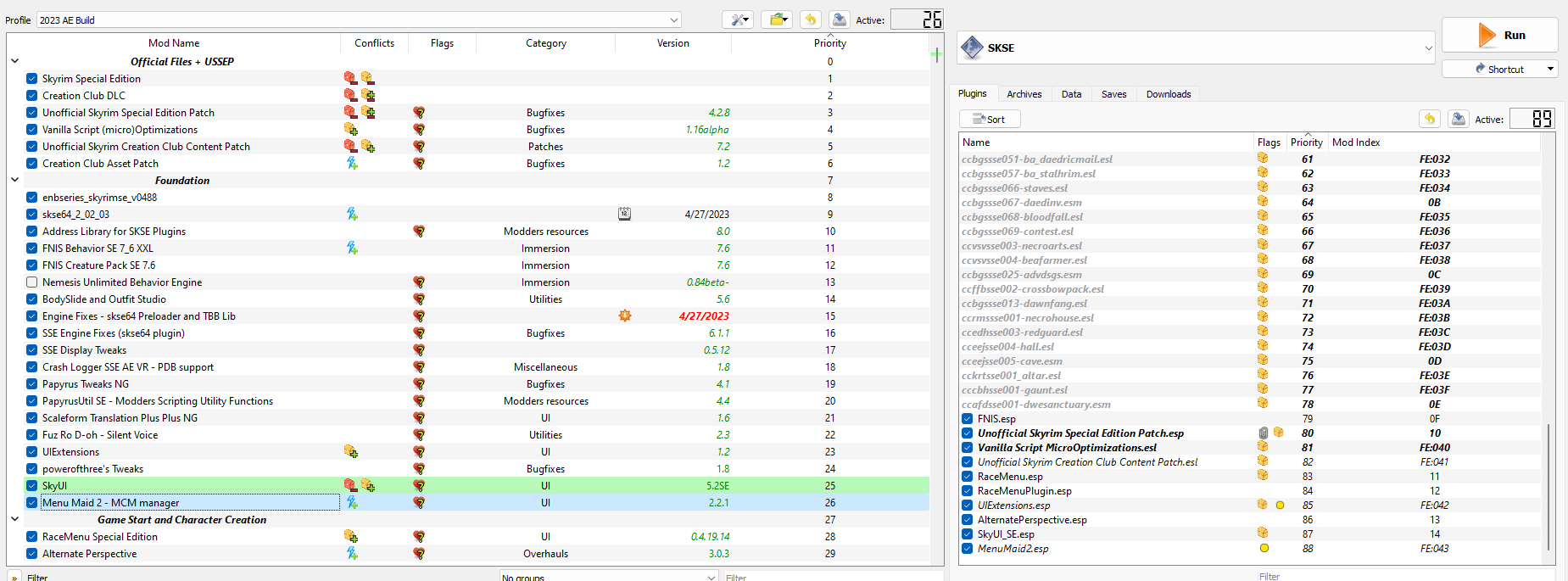
Task: Click the lightning conflict icon for Creation Club Asset Patch
Action: 352,163
